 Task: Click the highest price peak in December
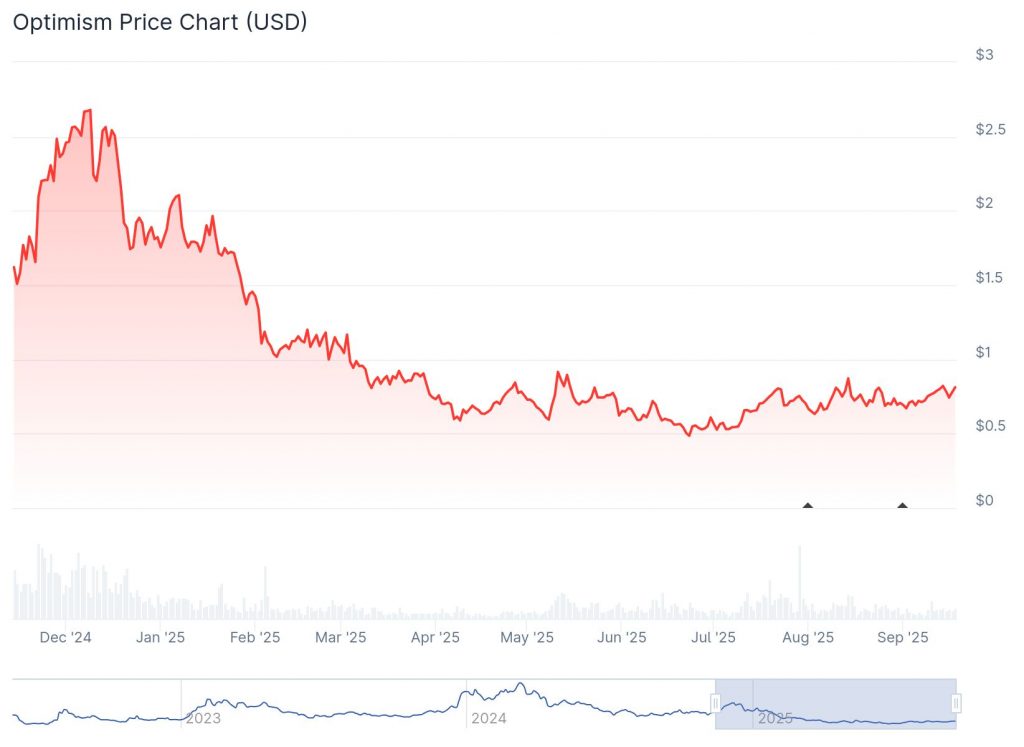(88, 110)
